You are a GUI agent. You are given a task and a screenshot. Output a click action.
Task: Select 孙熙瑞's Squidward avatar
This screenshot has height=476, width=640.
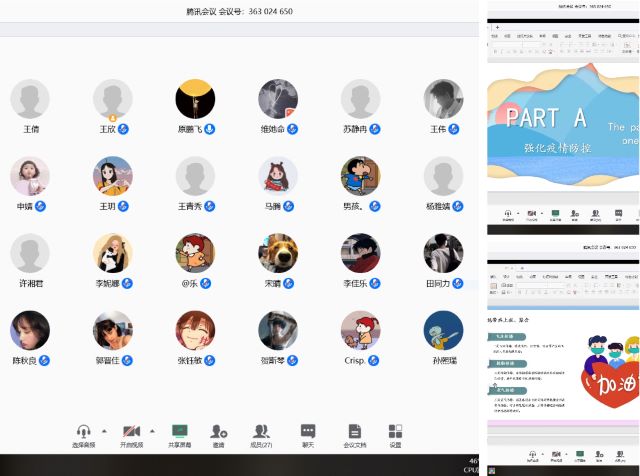coord(443,330)
